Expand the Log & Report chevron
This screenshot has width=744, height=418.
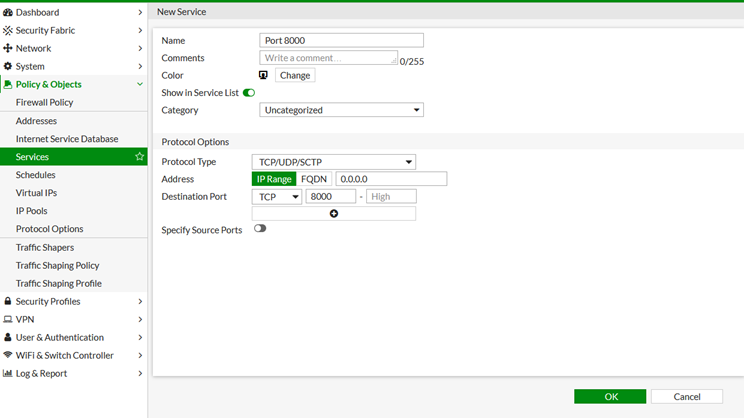coord(140,373)
